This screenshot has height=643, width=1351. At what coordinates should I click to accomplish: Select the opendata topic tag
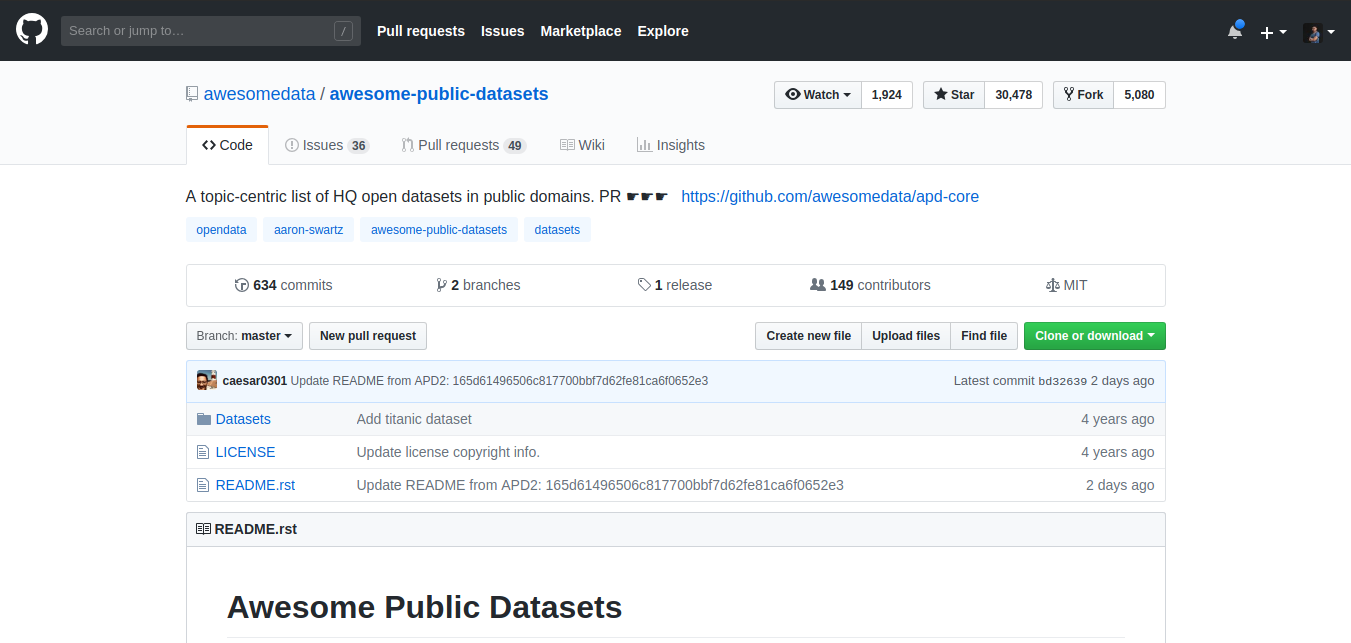click(221, 230)
